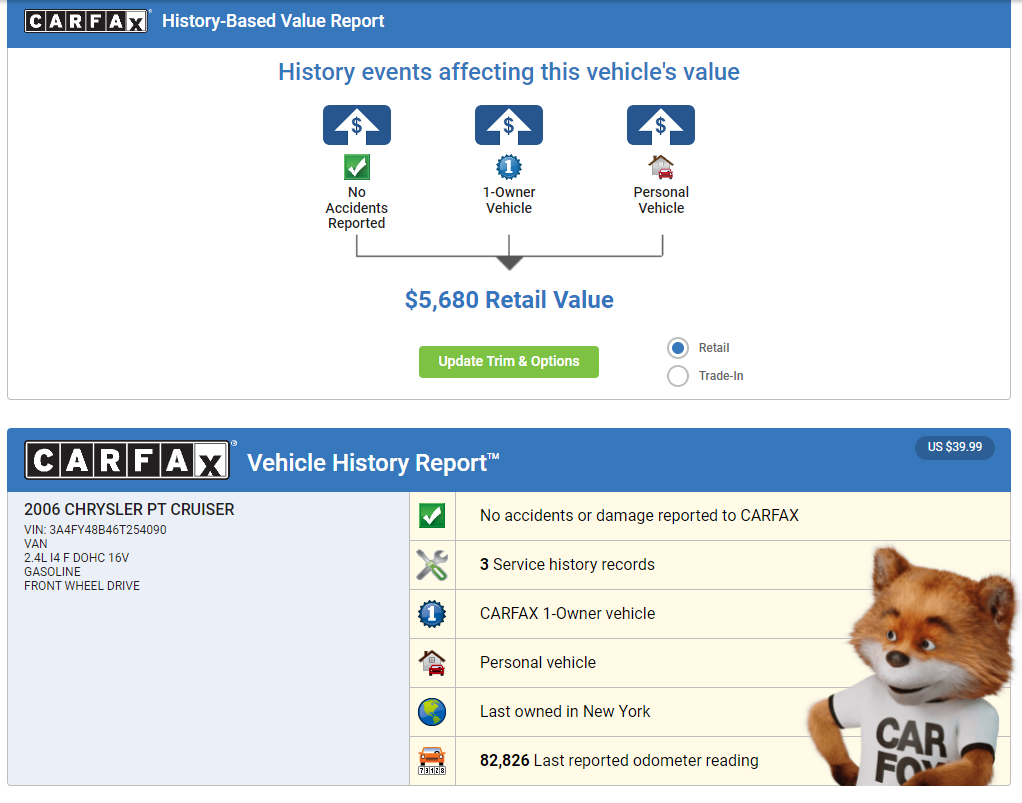This screenshot has height=803, width=1022.
Task: Click the value-up arrow above No Accidents Reported
Action: click(x=357, y=126)
